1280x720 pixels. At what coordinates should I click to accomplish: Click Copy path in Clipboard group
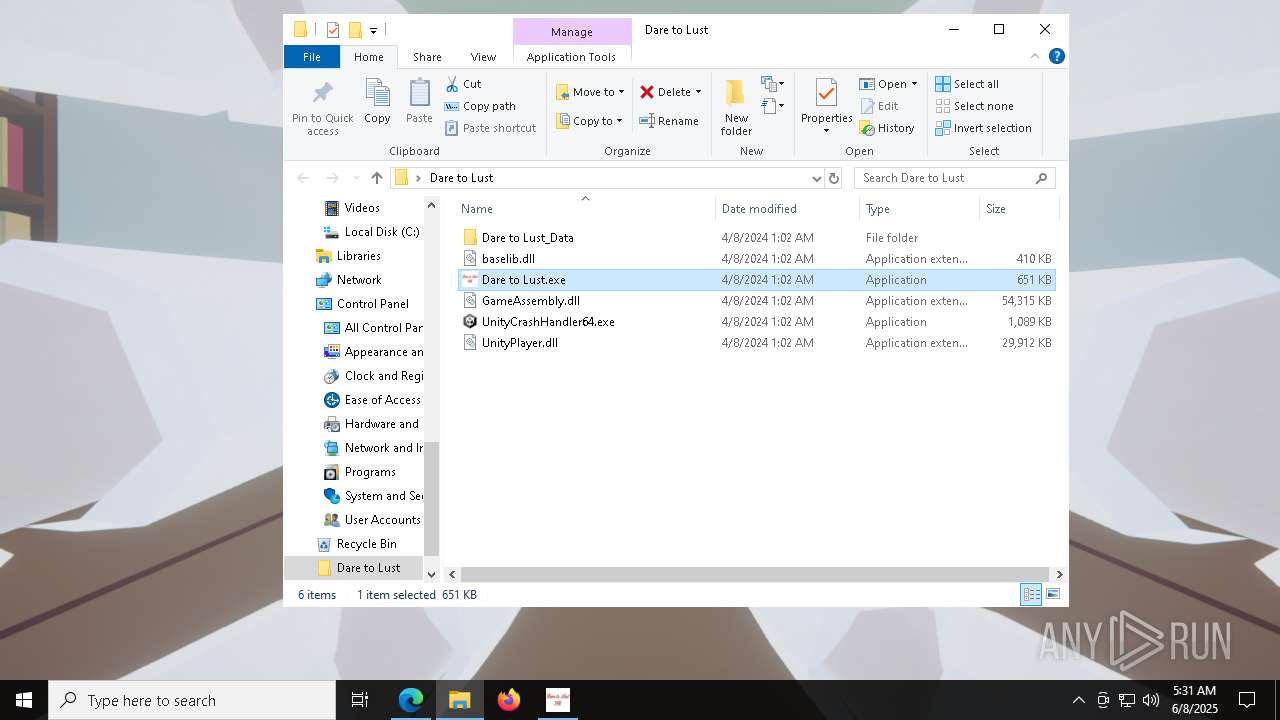(x=480, y=106)
